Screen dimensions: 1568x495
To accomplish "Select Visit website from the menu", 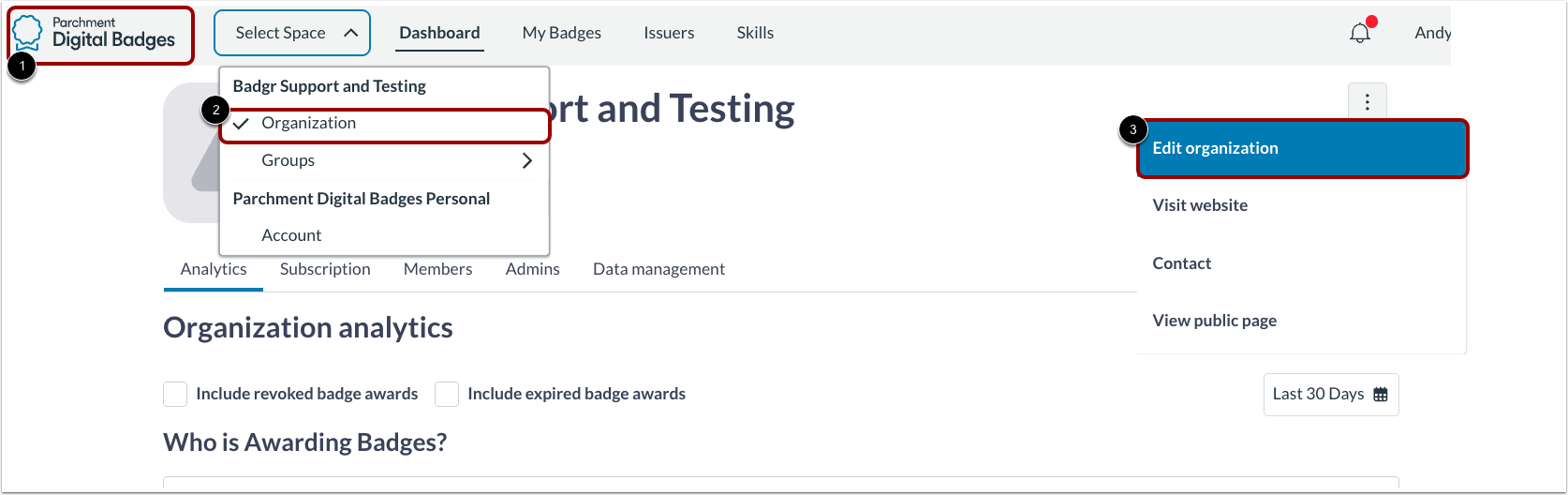I will tap(1200, 205).
